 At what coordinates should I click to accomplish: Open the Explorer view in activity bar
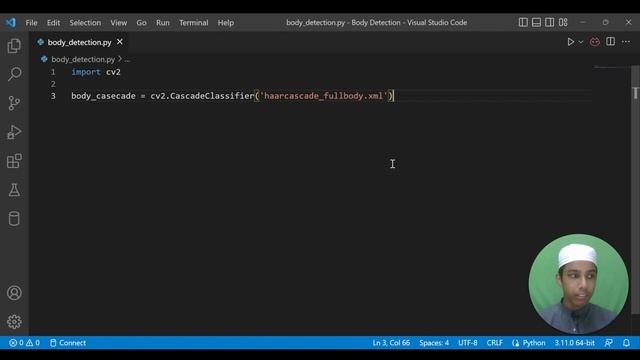pyautogui.click(x=14, y=46)
